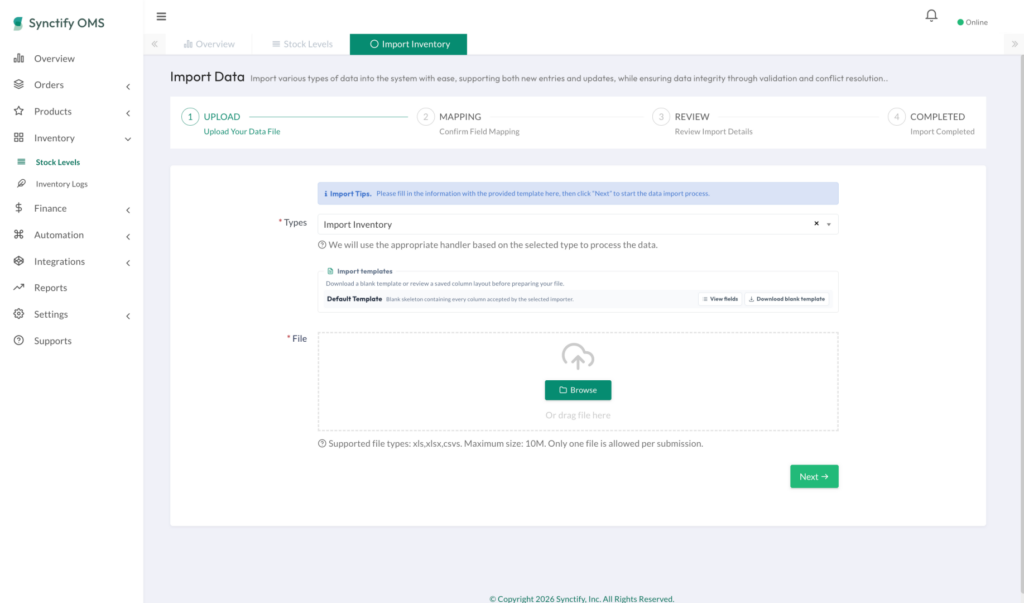Click the Stock Levels list icon in sidebar
The width and height of the screenshot is (1024, 603).
pos(22,162)
